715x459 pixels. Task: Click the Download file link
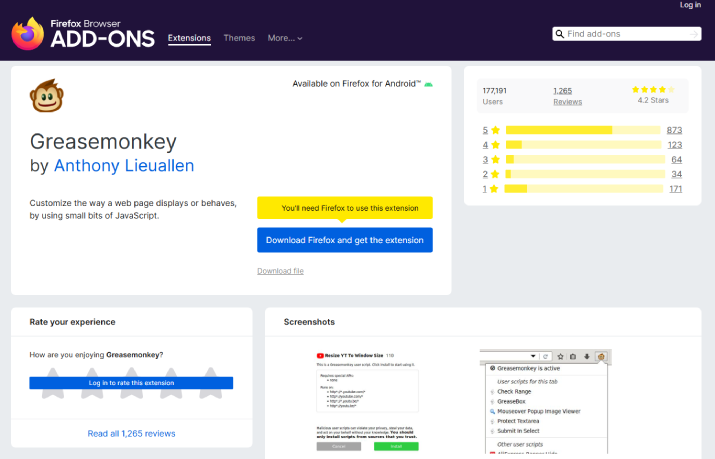(280, 271)
